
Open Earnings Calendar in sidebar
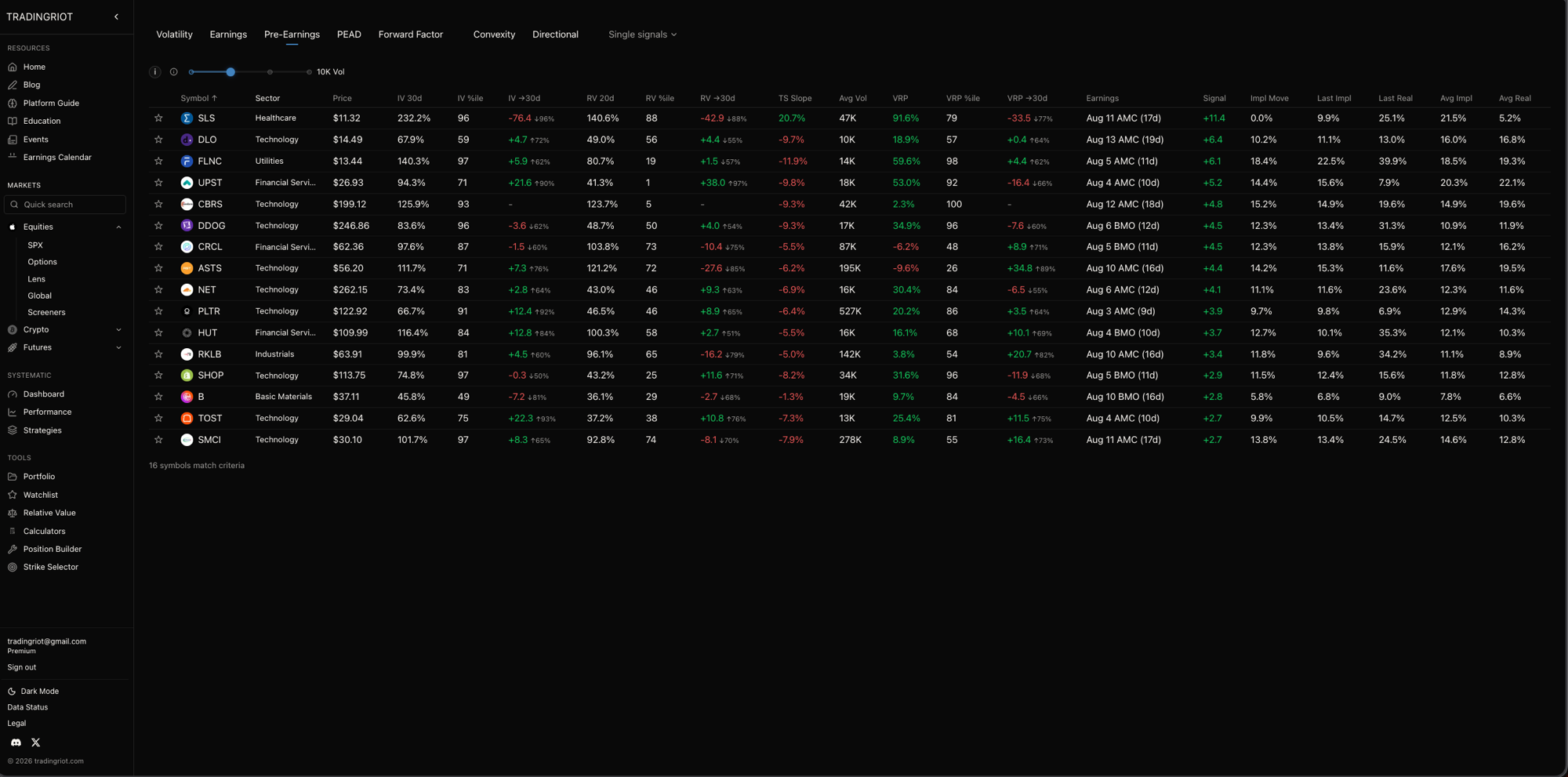coord(57,158)
